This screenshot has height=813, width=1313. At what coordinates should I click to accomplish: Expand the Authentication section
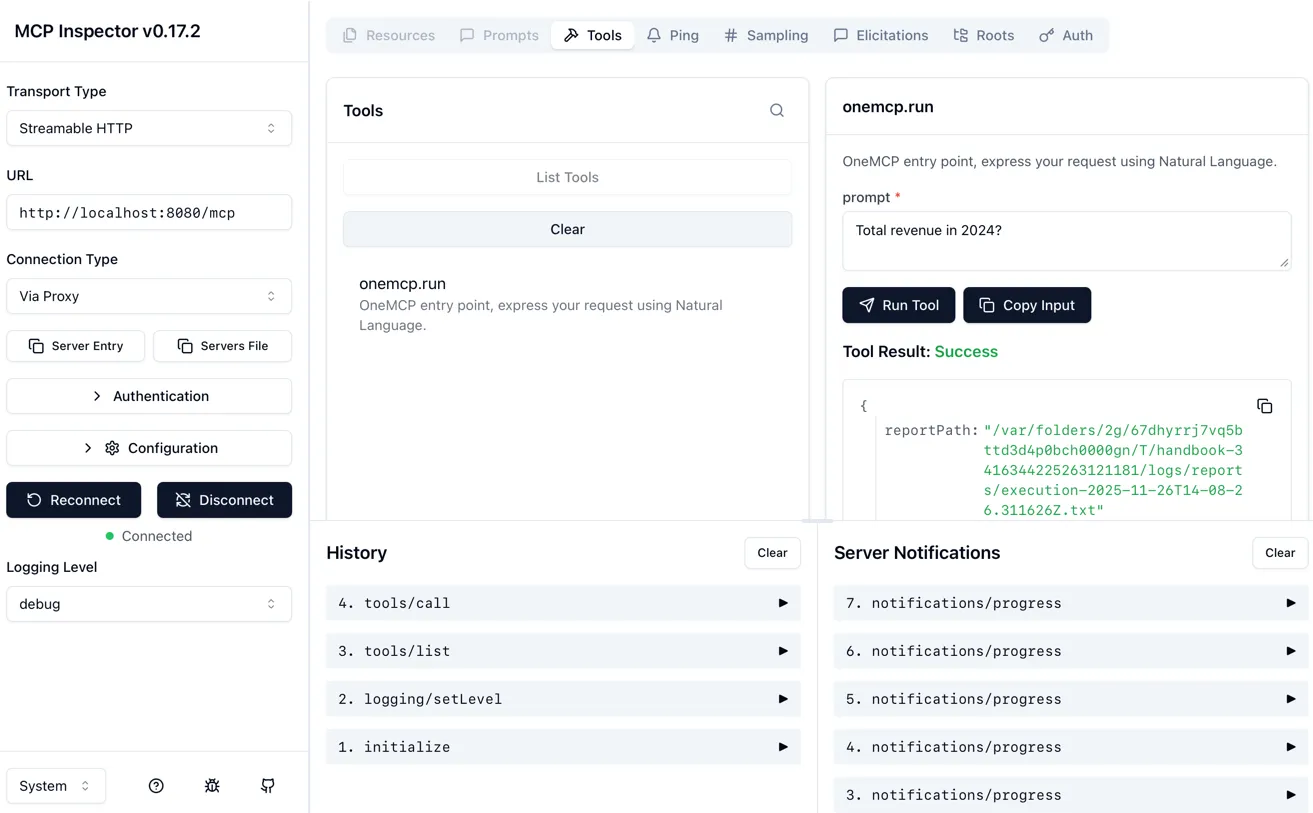coord(149,396)
